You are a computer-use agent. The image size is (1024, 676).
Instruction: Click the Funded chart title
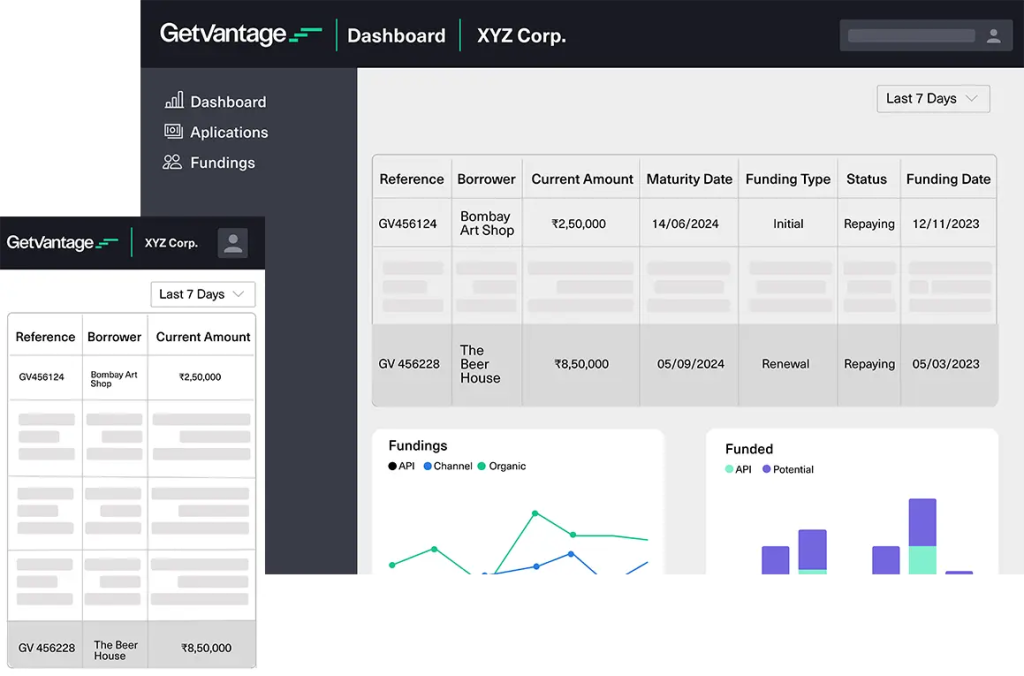749,449
